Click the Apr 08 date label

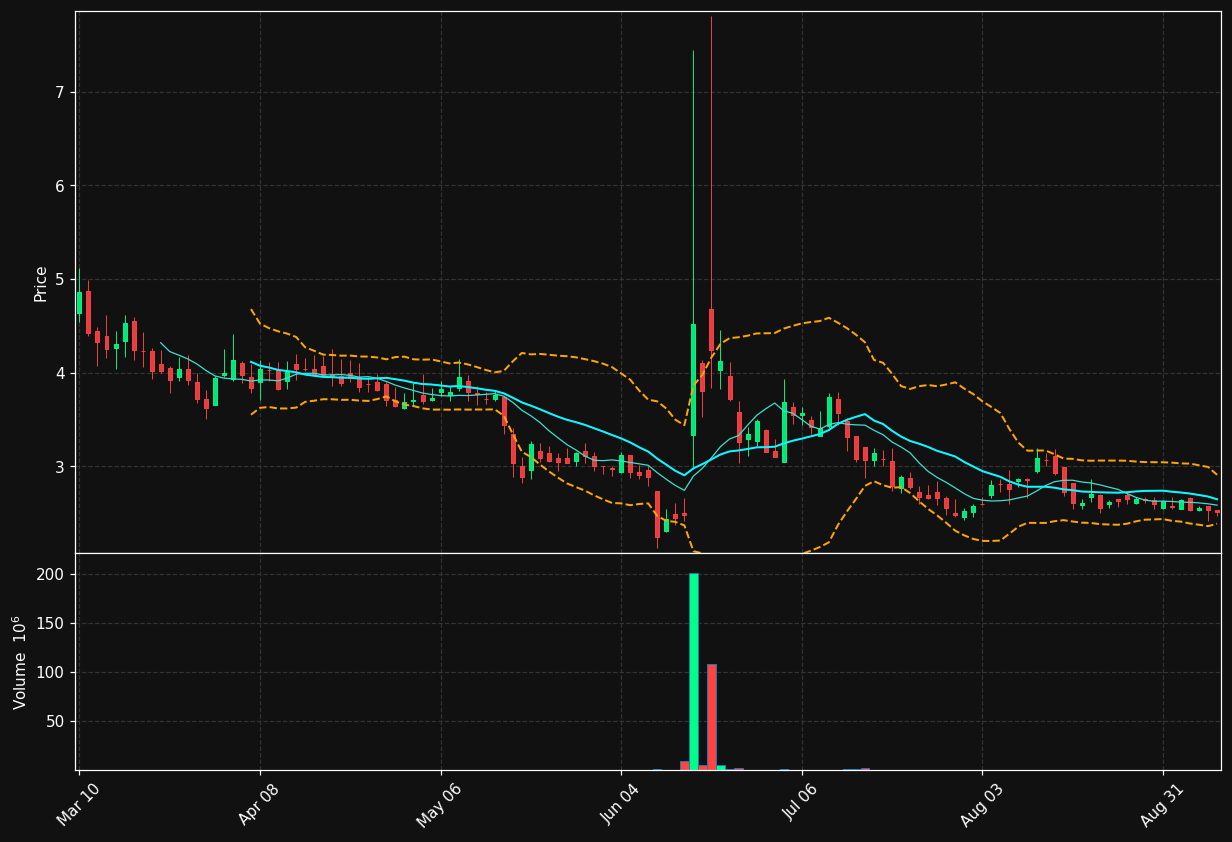260,804
